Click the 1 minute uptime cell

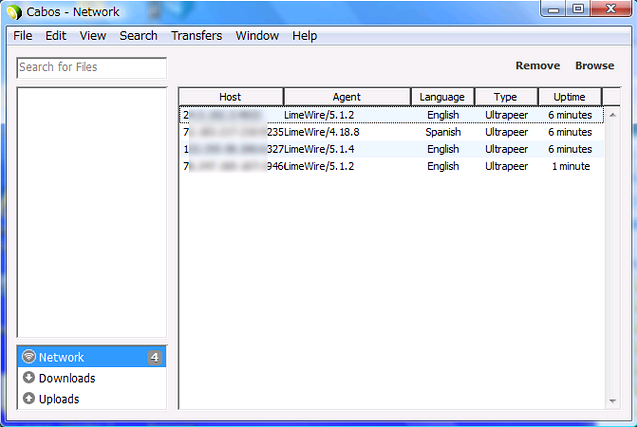(570, 166)
